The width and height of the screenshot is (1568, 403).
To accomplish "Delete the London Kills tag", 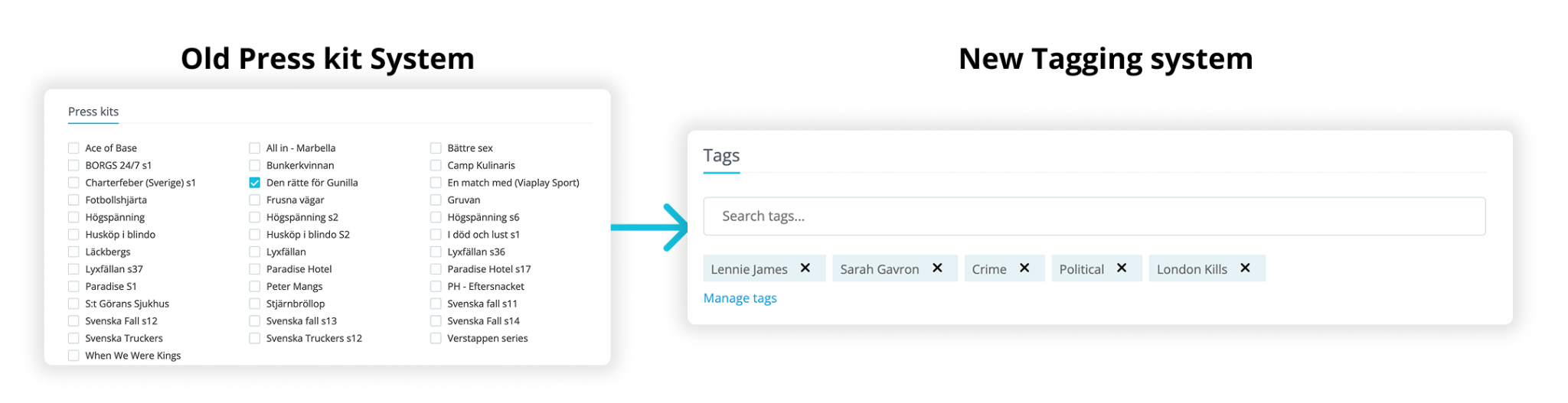I will coord(1245,268).
